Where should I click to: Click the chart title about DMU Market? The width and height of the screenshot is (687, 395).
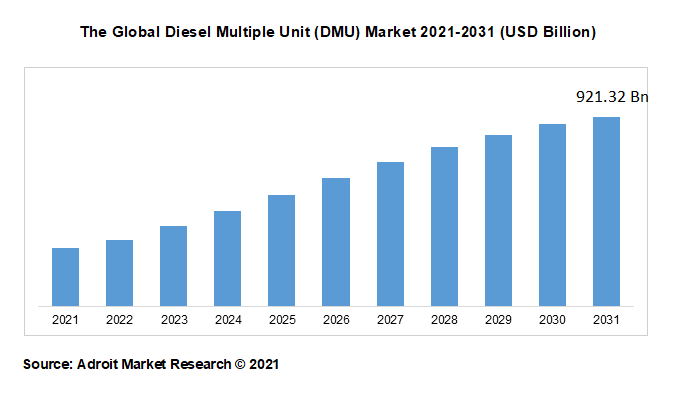pyautogui.click(x=338, y=32)
